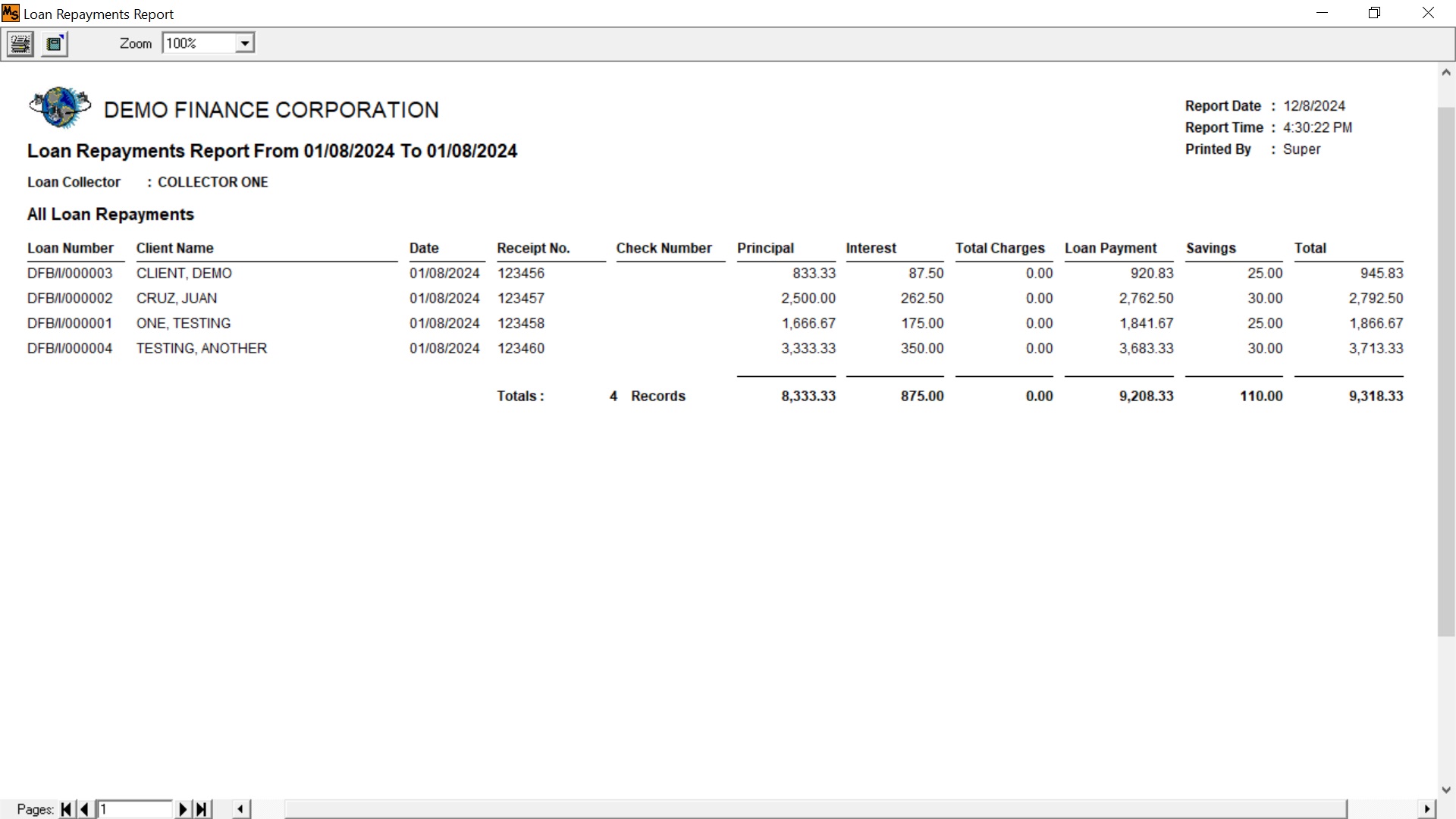The image size is (1456, 819).
Task: Go to the next page
Action: pyautogui.click(x=182, y=809)
